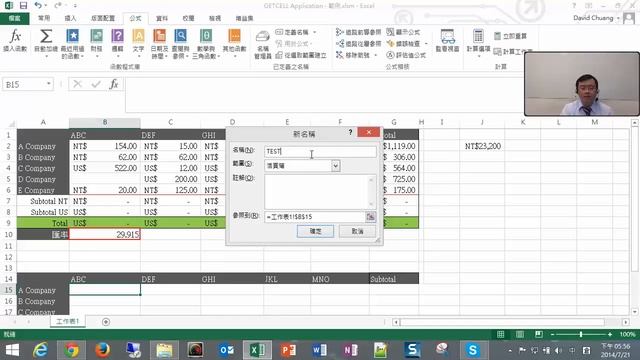Switch to the Review ribbon tab
Screen dimensions: 640x360
[x=188, y=18]
